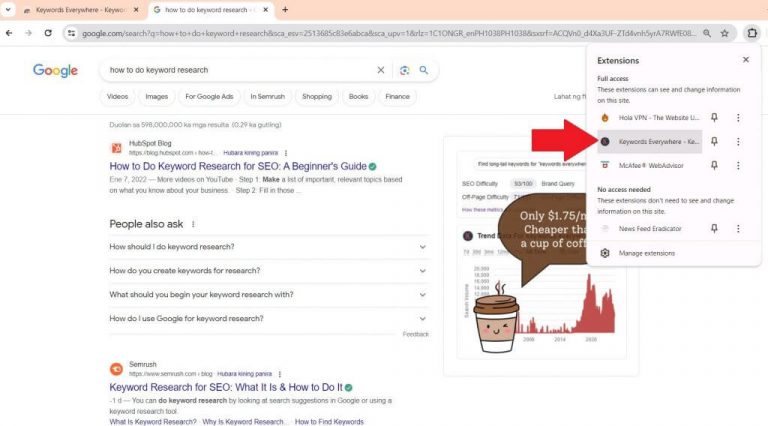Select the 'For Google Ads' filter chip
Image resolution: width=768 pixels, height=426 pixels.
point(209,96)
